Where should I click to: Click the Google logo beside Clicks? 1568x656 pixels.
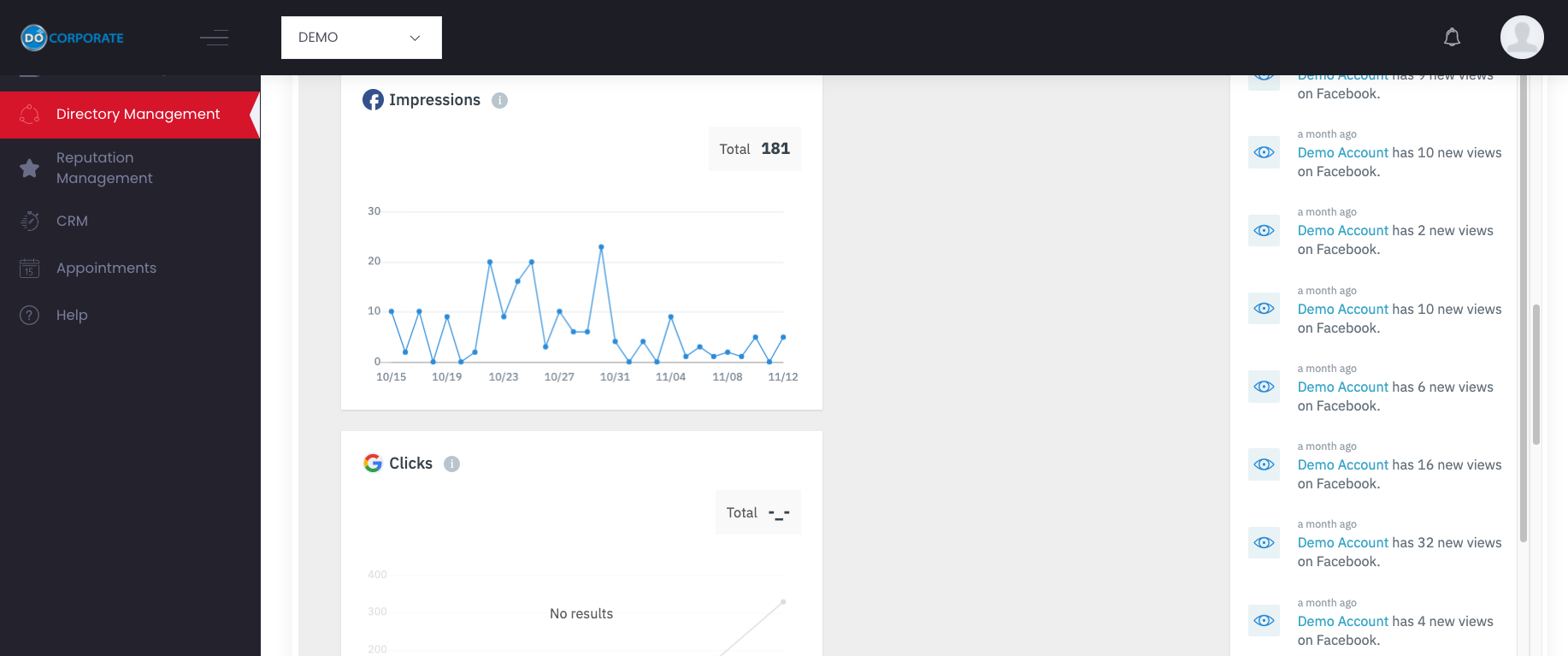pos(373,464)
